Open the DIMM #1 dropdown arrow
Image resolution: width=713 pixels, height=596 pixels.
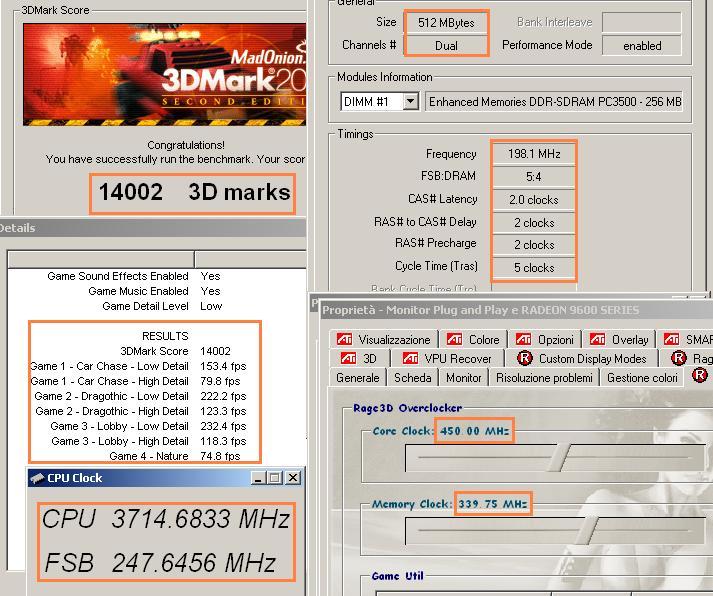(x=411, y=101)
